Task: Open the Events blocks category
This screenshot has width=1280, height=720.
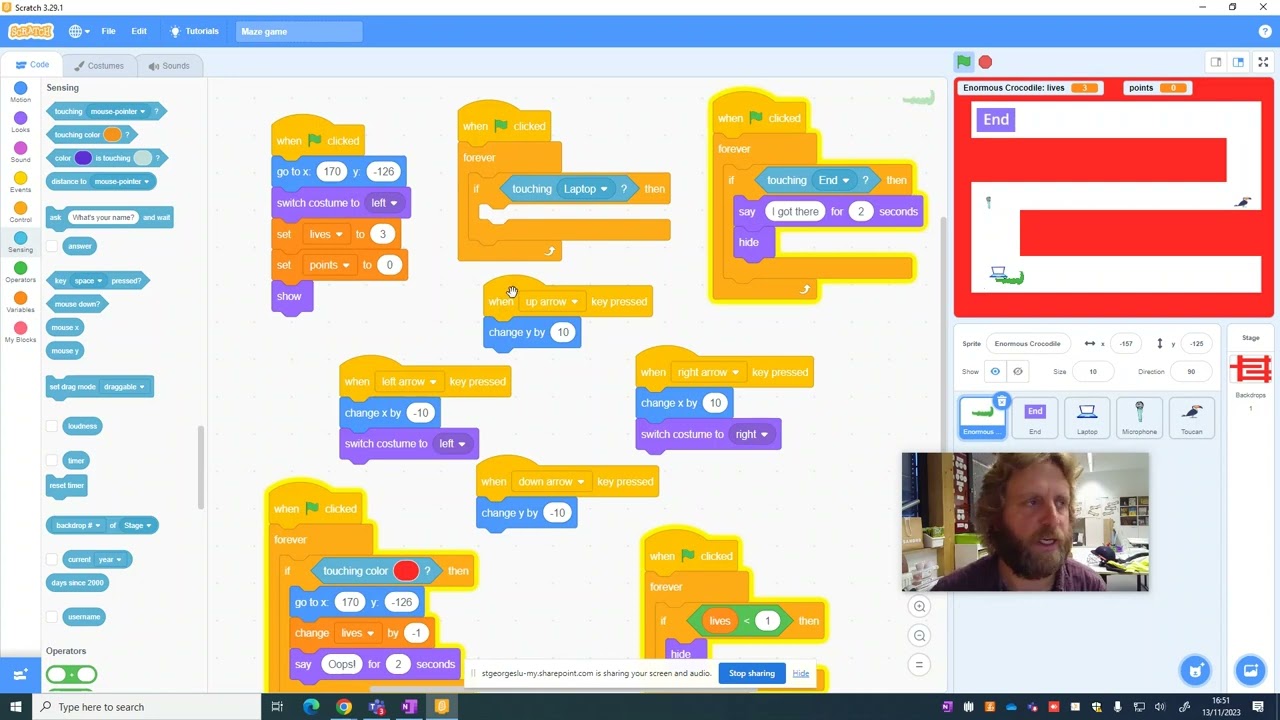Action: 20,183
